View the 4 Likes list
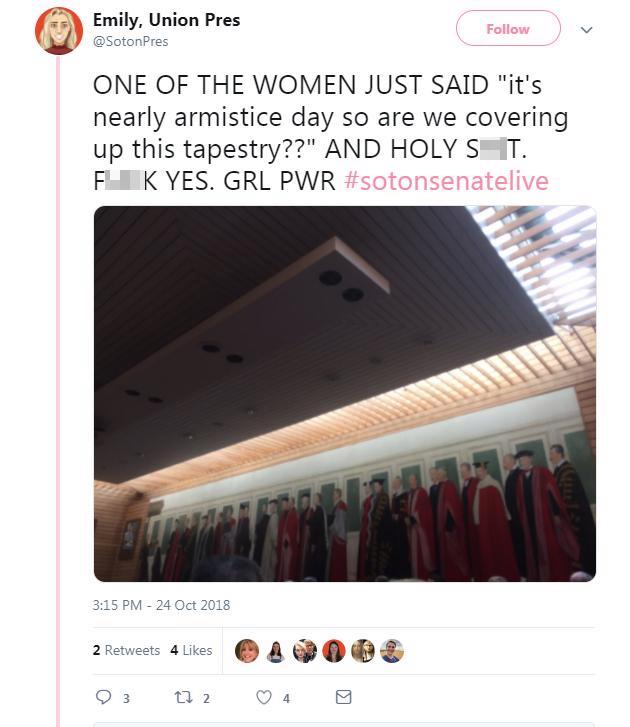The height and width of the screenshot is (727, 630). pyautogui.click(x=191, y=650)
